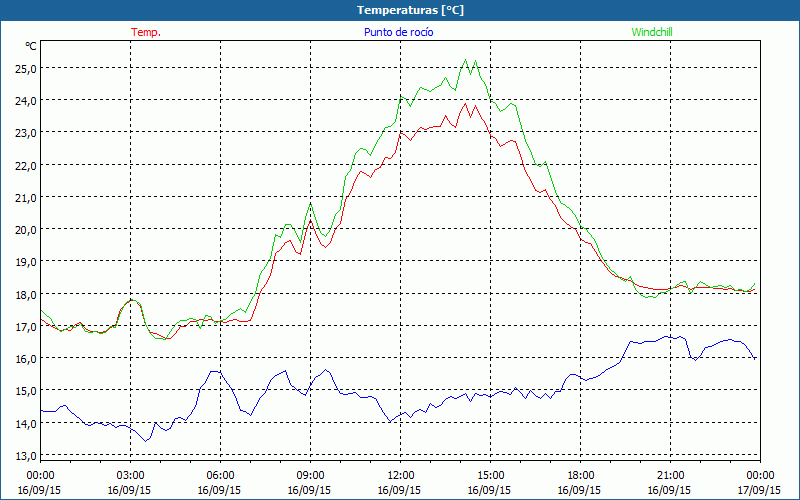800x500 pixels.
Task: Click the 09:00 time axis label
Action: (x=310, y=476)
